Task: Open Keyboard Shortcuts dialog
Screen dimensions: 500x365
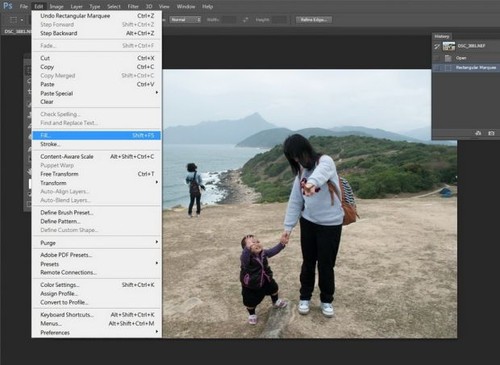Action: (96, 315)
